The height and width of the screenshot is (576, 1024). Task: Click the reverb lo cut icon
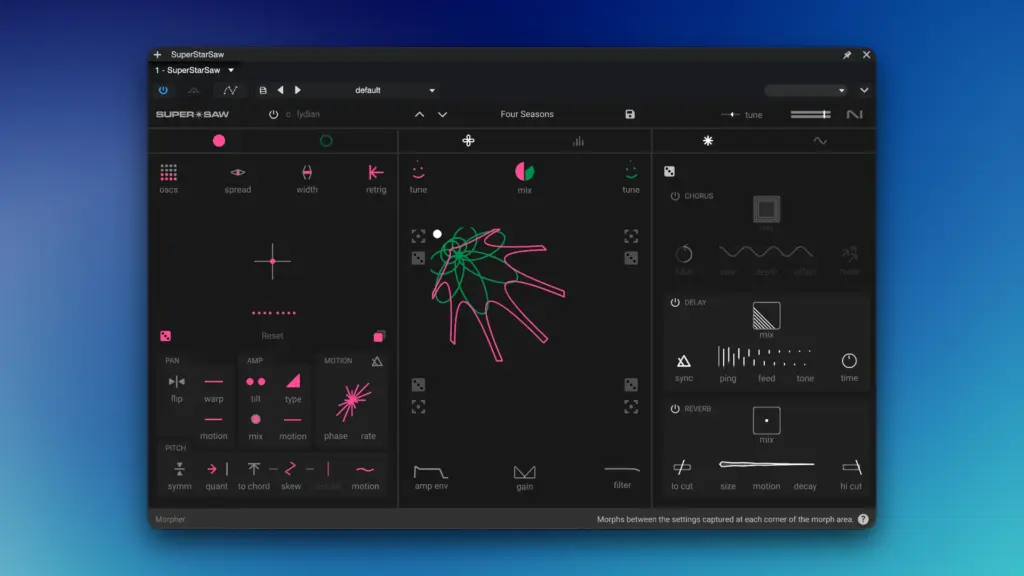point(682,467)
